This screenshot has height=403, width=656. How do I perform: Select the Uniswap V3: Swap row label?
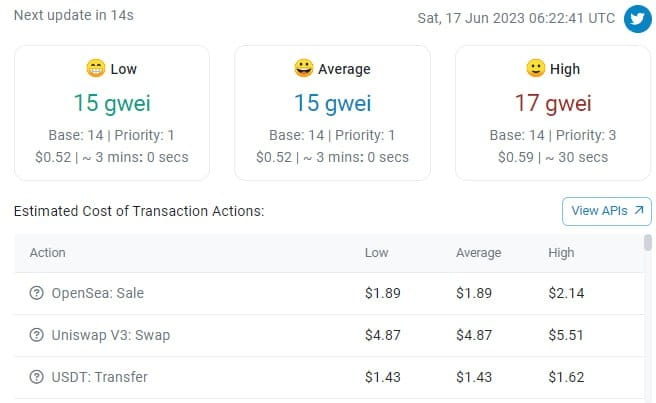point(111,335)
